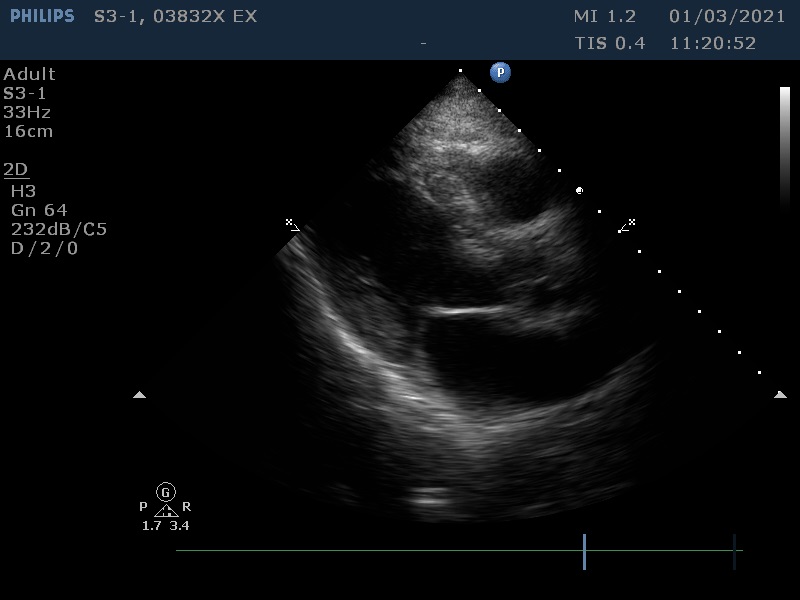Select the focal zone dot on depth scale

click(579, 190)
